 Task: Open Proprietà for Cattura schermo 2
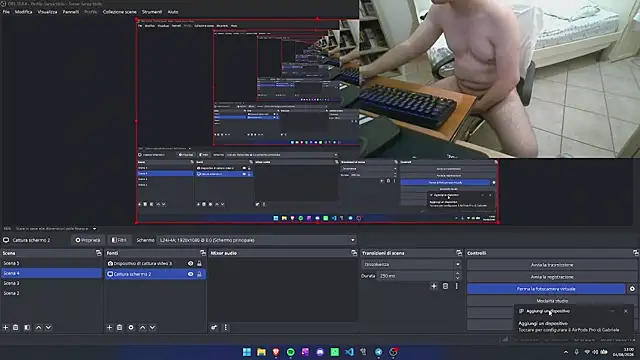(x=87, y=240)
